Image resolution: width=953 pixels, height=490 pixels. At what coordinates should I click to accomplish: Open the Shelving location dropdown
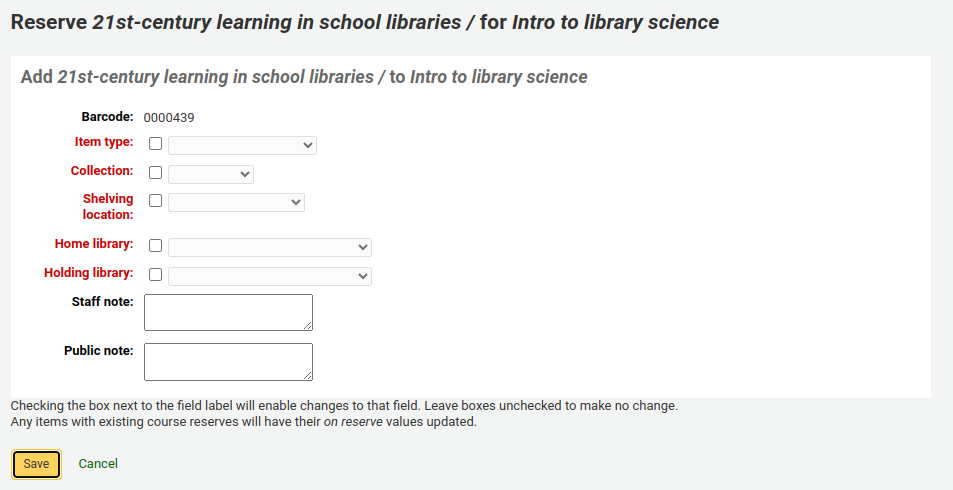coord(236,202)
